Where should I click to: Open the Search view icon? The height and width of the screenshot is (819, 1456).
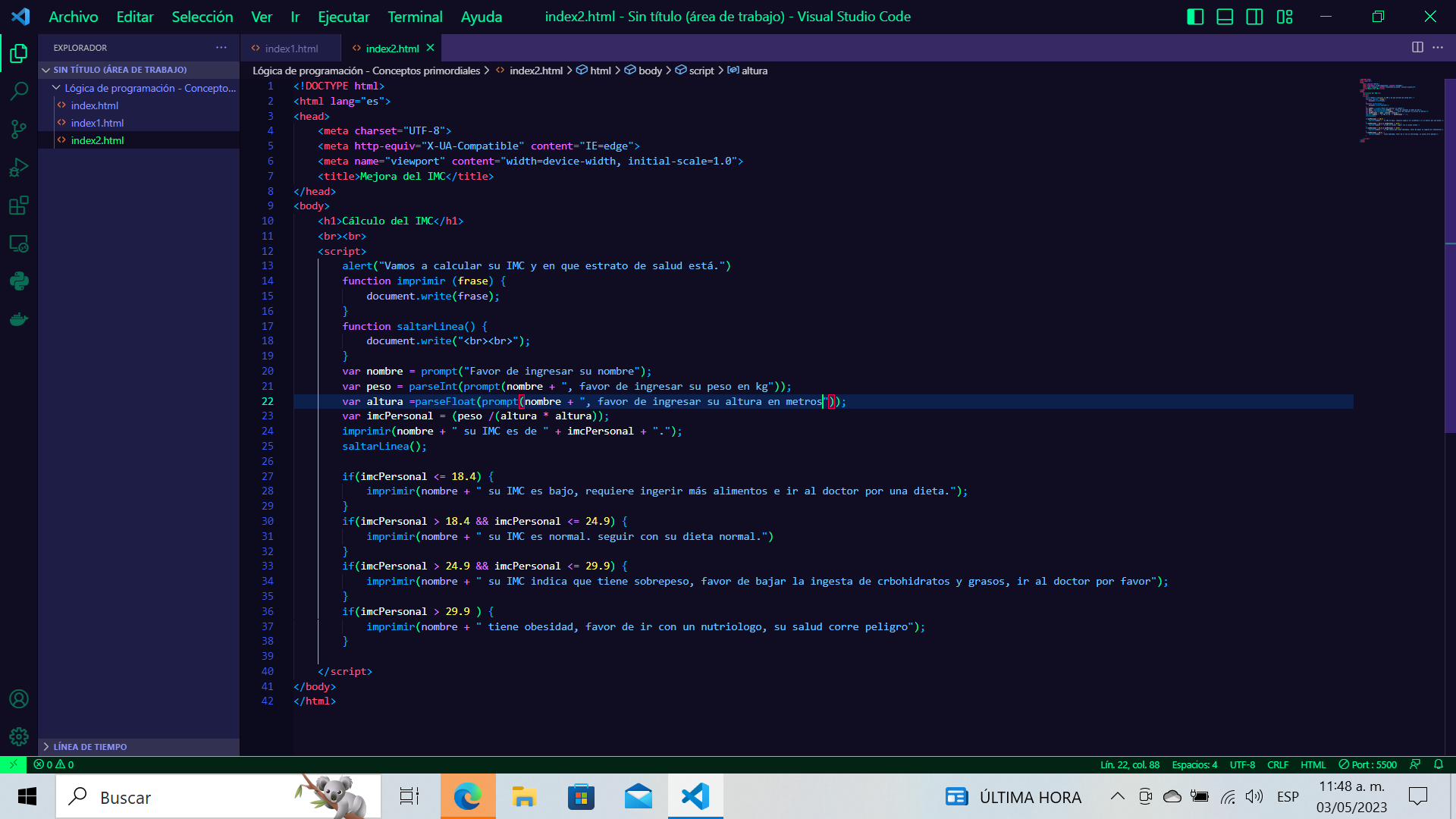click(x=19, y=91)
